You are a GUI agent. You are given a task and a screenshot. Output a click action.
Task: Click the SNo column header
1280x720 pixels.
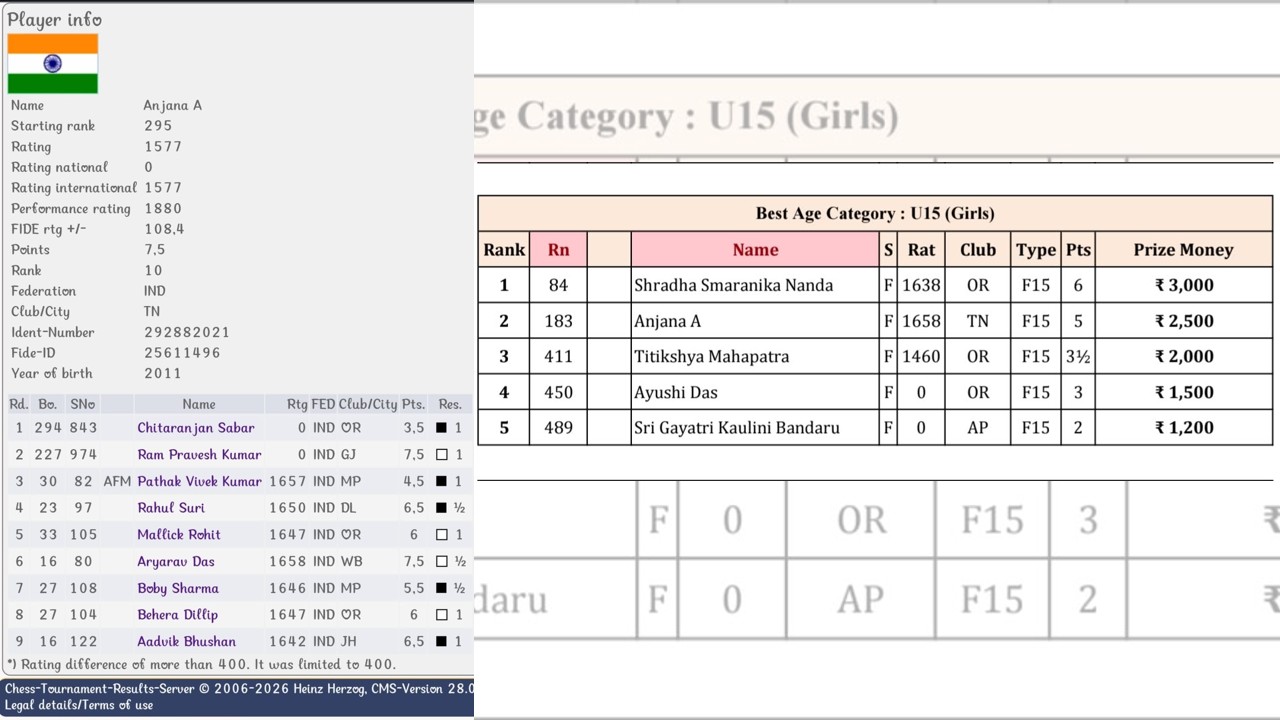83,404
